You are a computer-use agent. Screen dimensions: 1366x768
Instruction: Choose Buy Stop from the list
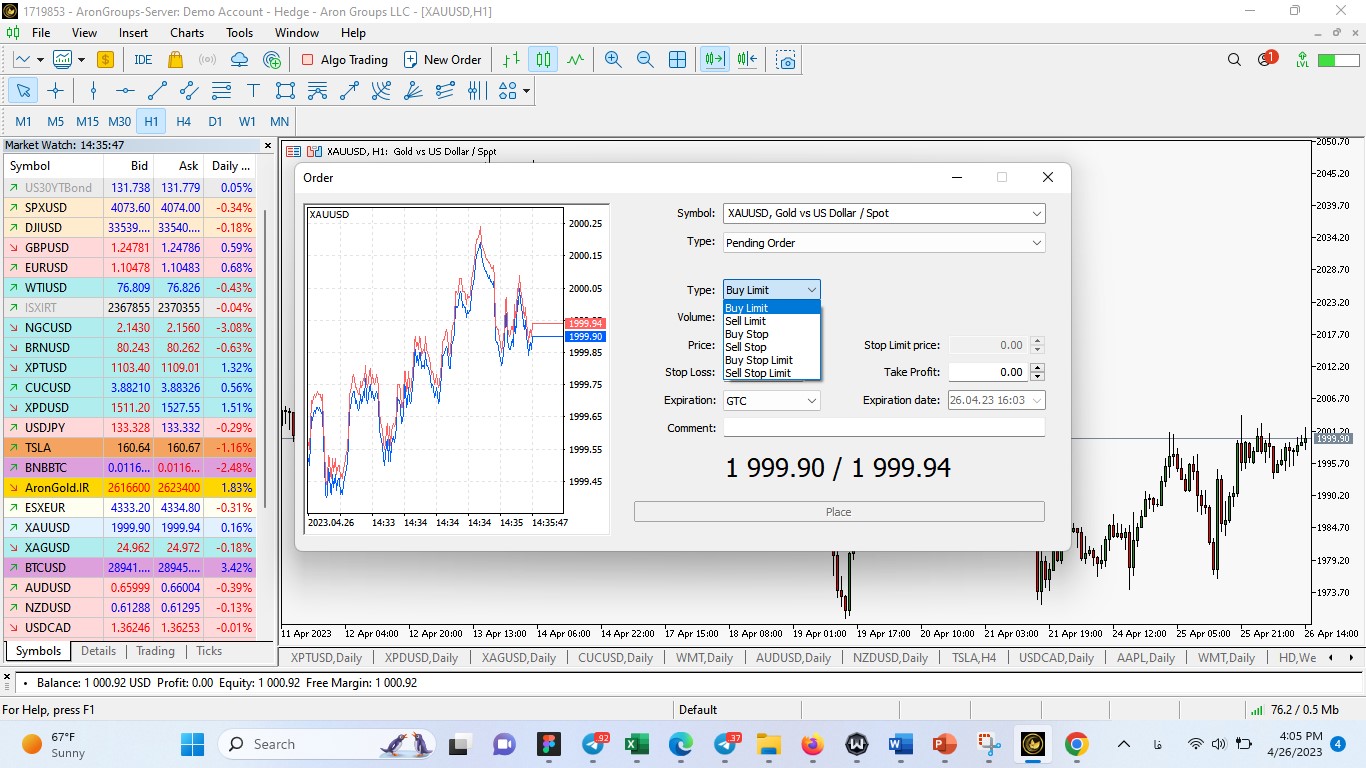[x=771, y=334]
